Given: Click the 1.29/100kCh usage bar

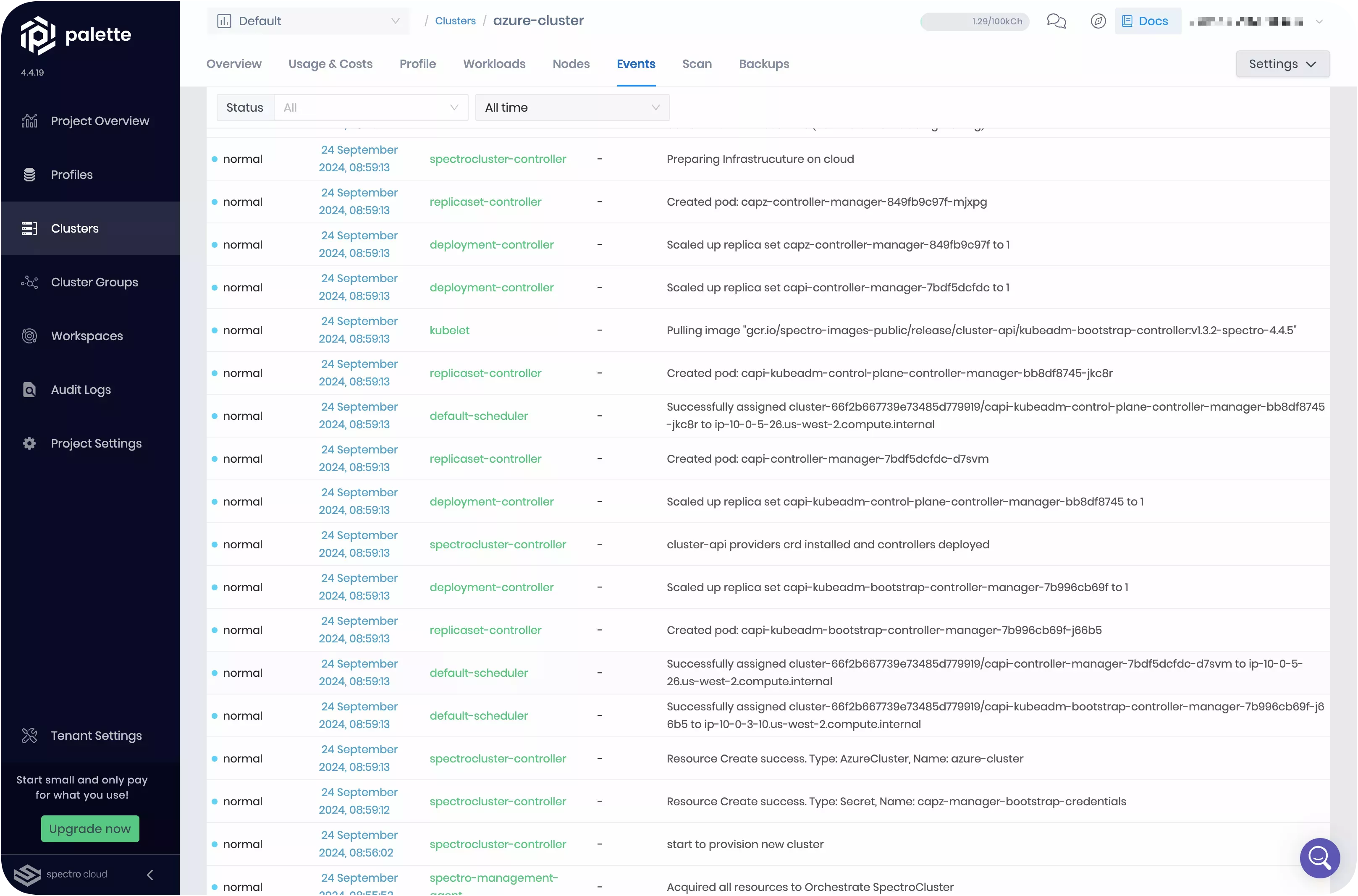Looking at the screenshot, I should [x=974, y=22].
